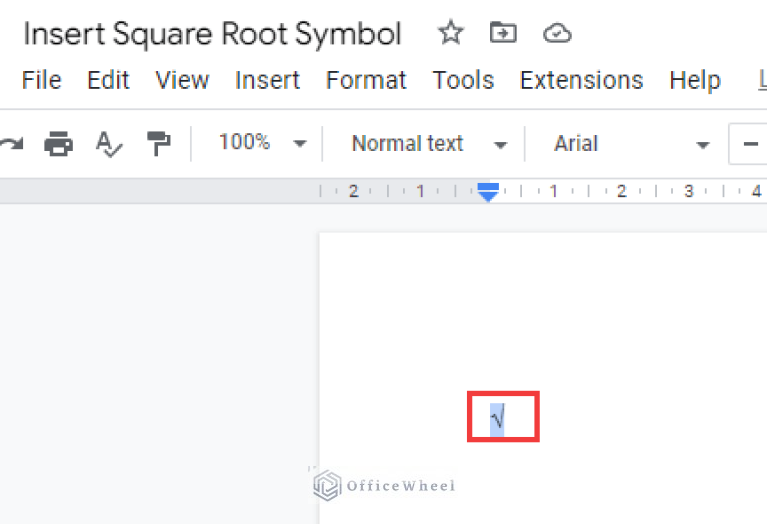Viewport: 767px width, 524px height.
Task: Click the highlighted square root symbol
Action: point(497,417)
